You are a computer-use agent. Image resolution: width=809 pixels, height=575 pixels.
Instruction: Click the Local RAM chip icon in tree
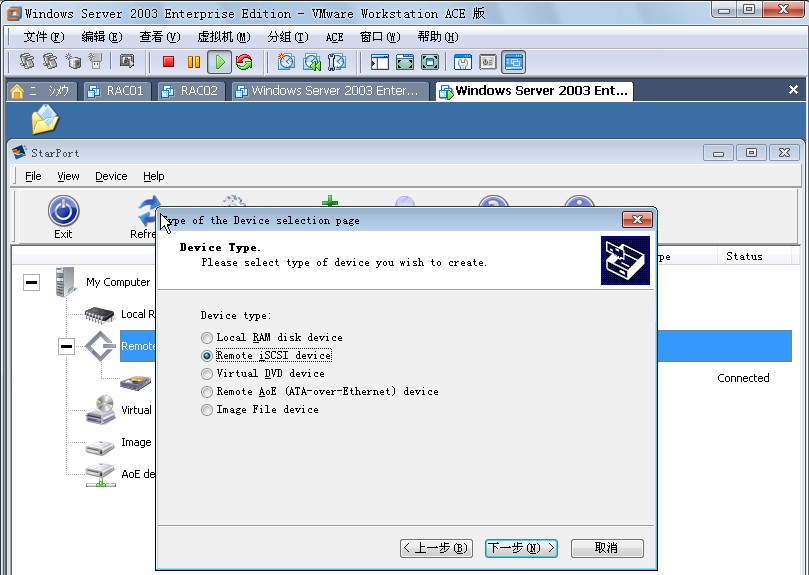[x=100, y=314]
